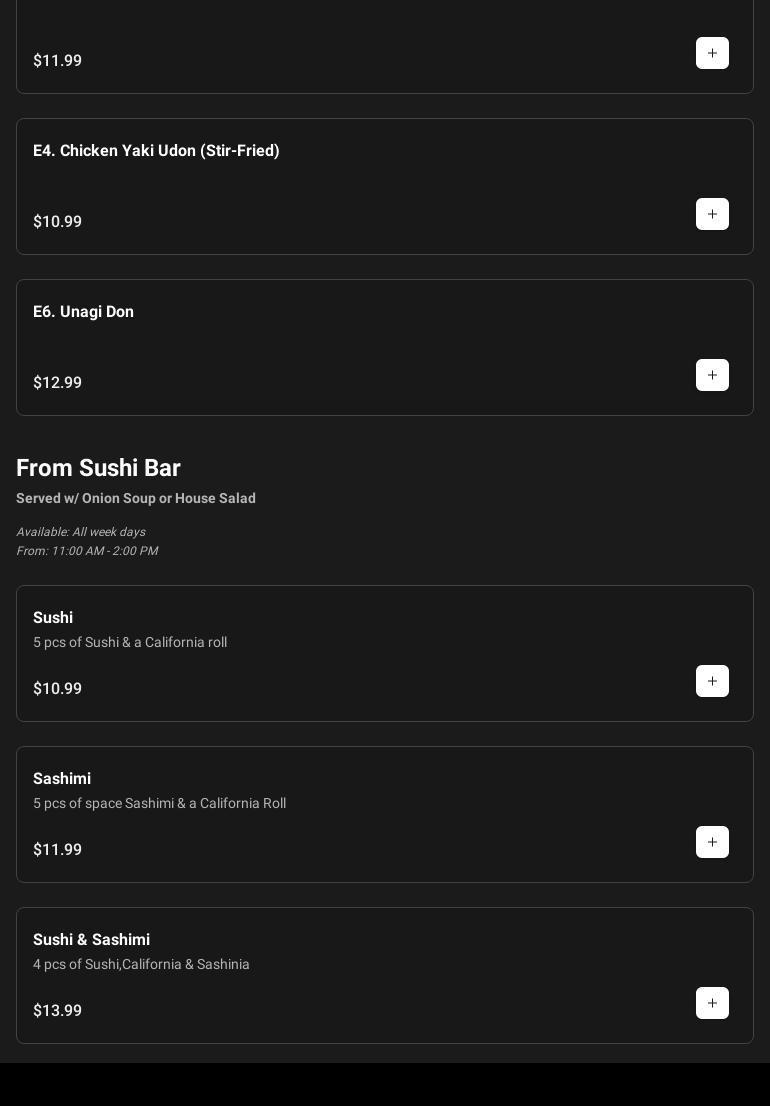This screenshot has height=1106, width=770.
Task: Open the item titled just "Sushi"
Action: pos(53,618)
